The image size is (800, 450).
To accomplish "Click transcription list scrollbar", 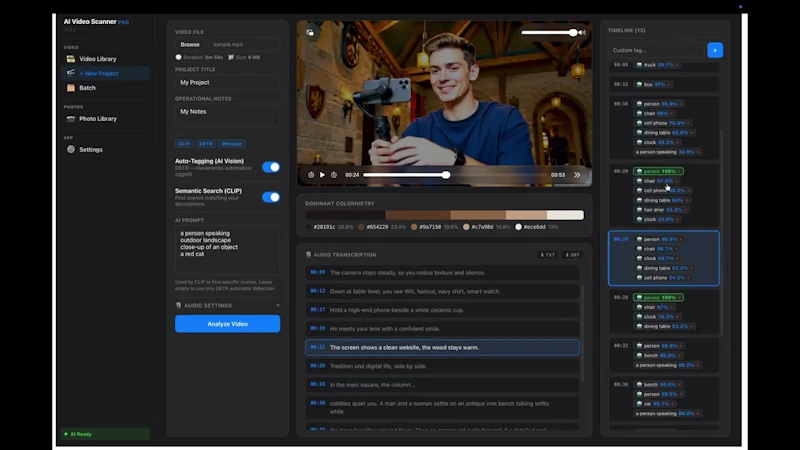I will click(x=582, y=333).
